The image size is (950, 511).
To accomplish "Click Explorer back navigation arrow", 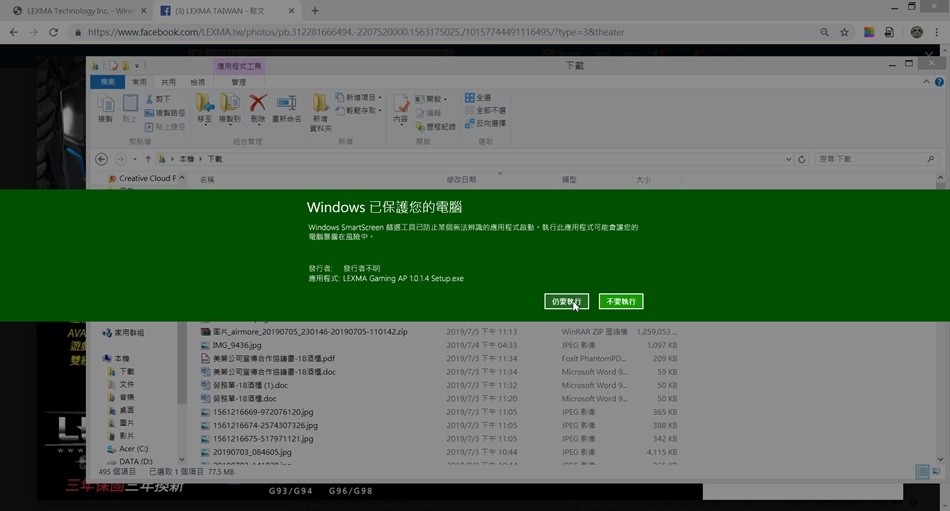I will pyautogui.click(x=101, y=159).
